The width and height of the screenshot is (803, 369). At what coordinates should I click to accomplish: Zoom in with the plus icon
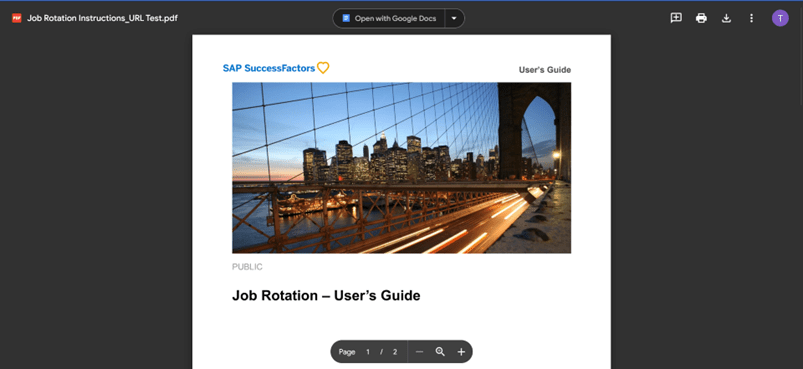click(x=461, y=352)
